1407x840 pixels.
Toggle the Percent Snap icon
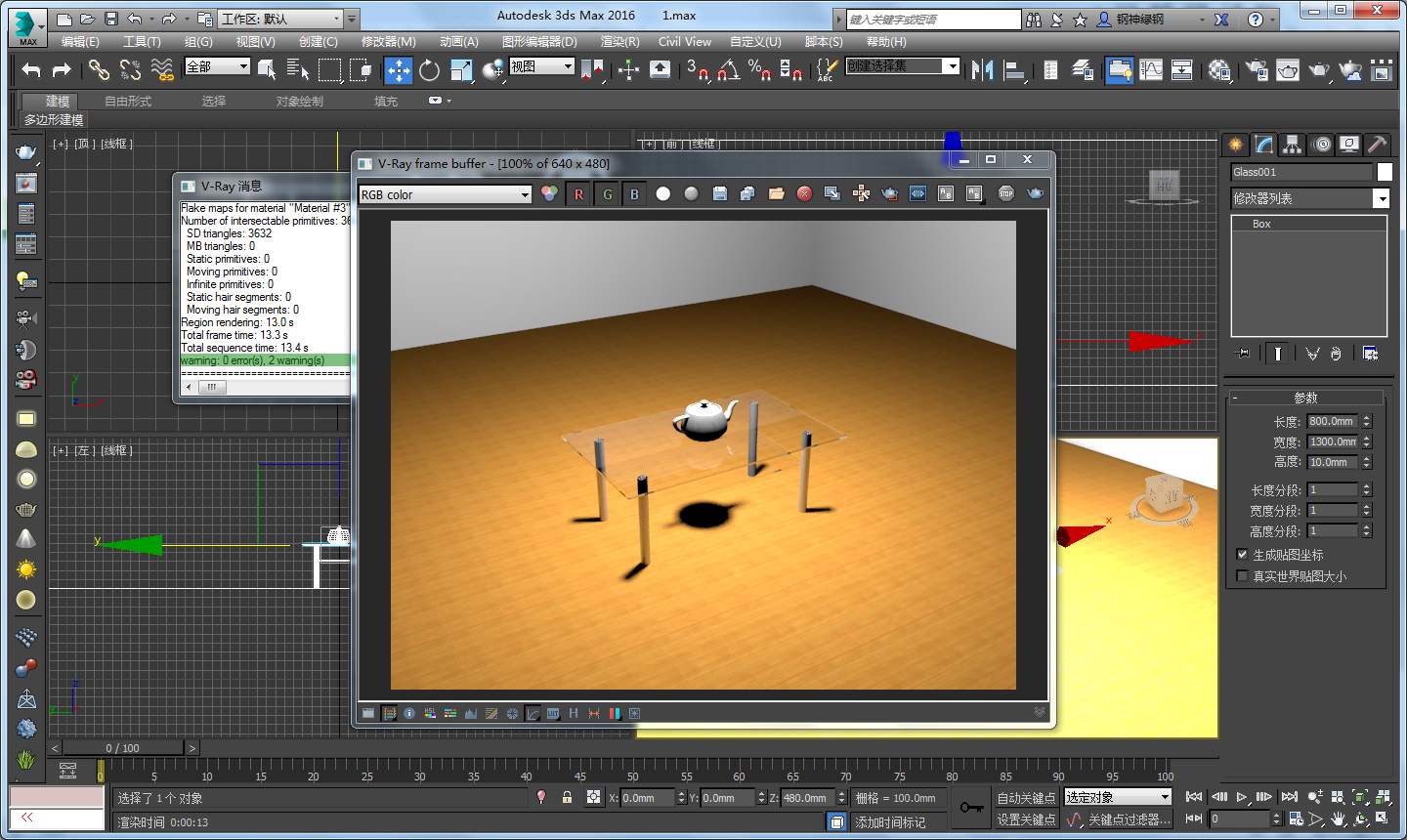click(x=759, y=69)
